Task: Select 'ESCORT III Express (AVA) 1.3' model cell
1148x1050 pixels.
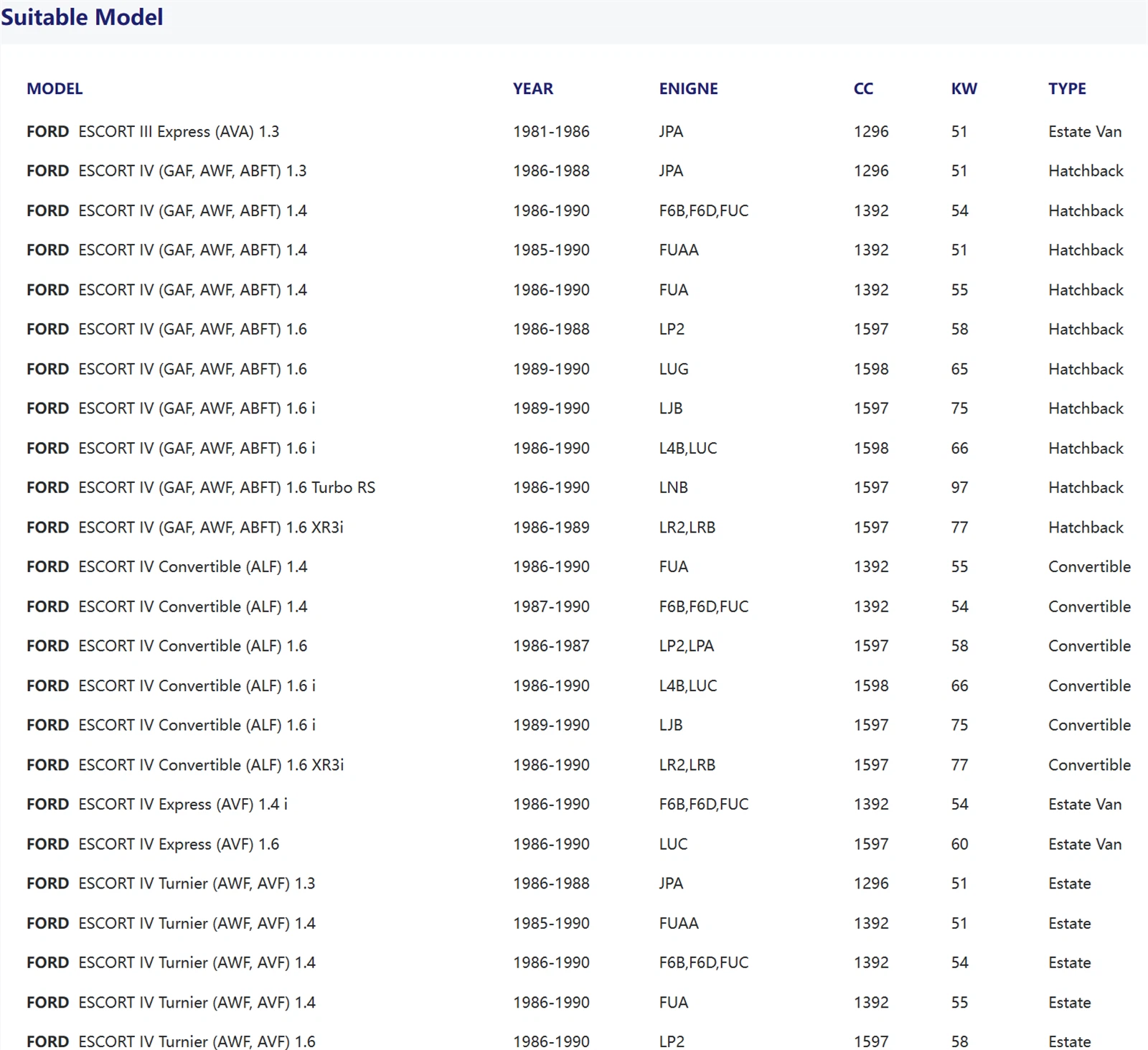Action: pyautogui.click(x=179, y=131)
